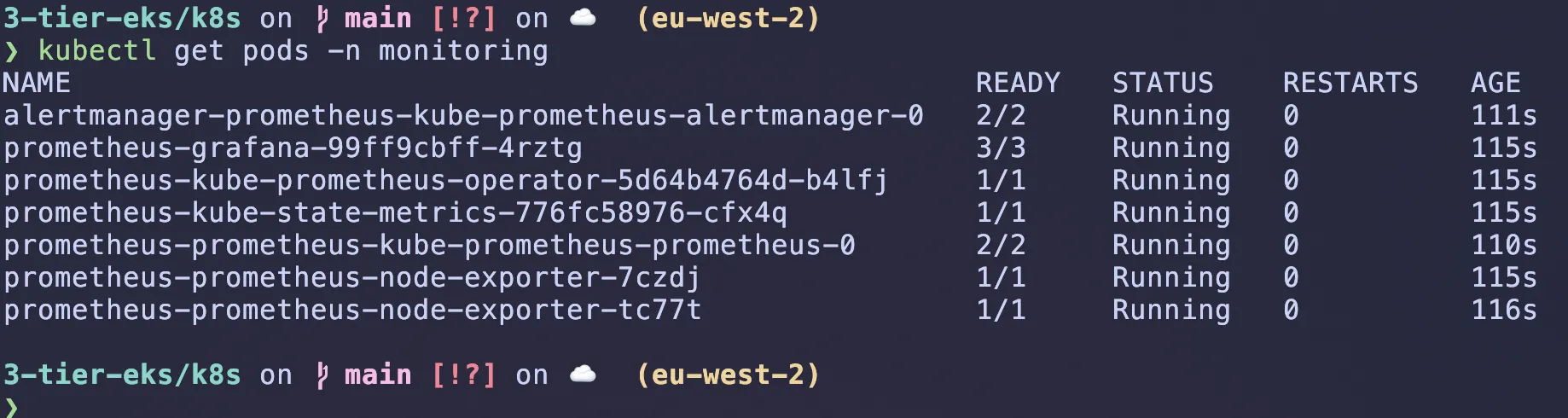Image resolution: width=1568 pixels, height=418 pixels.
Task: Click the 3/3 ready count for grafana
Action: coord(1001,148)
